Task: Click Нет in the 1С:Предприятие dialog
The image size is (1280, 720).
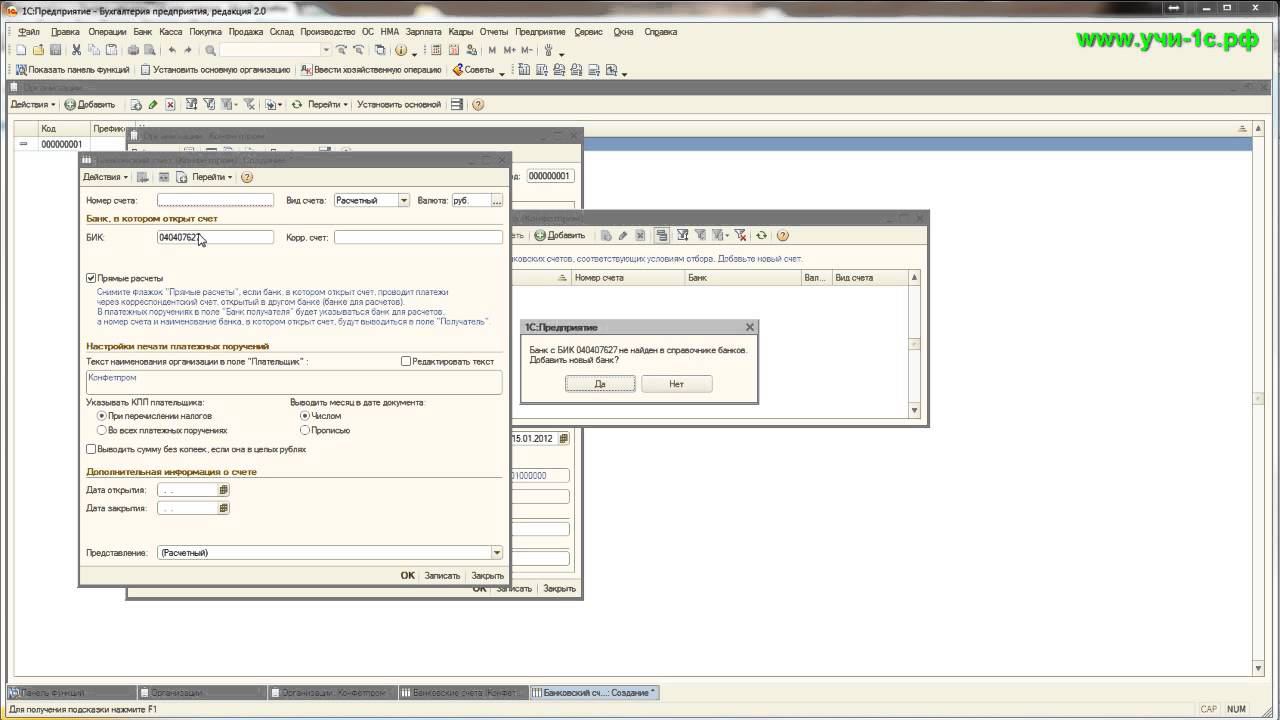Action: tap(677, 384)
